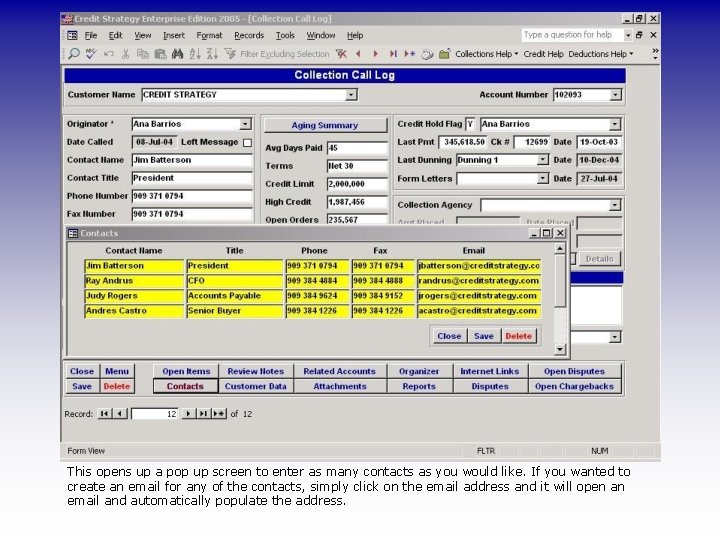Open the Window menu
720x540 pixels.
coord(321,35)
